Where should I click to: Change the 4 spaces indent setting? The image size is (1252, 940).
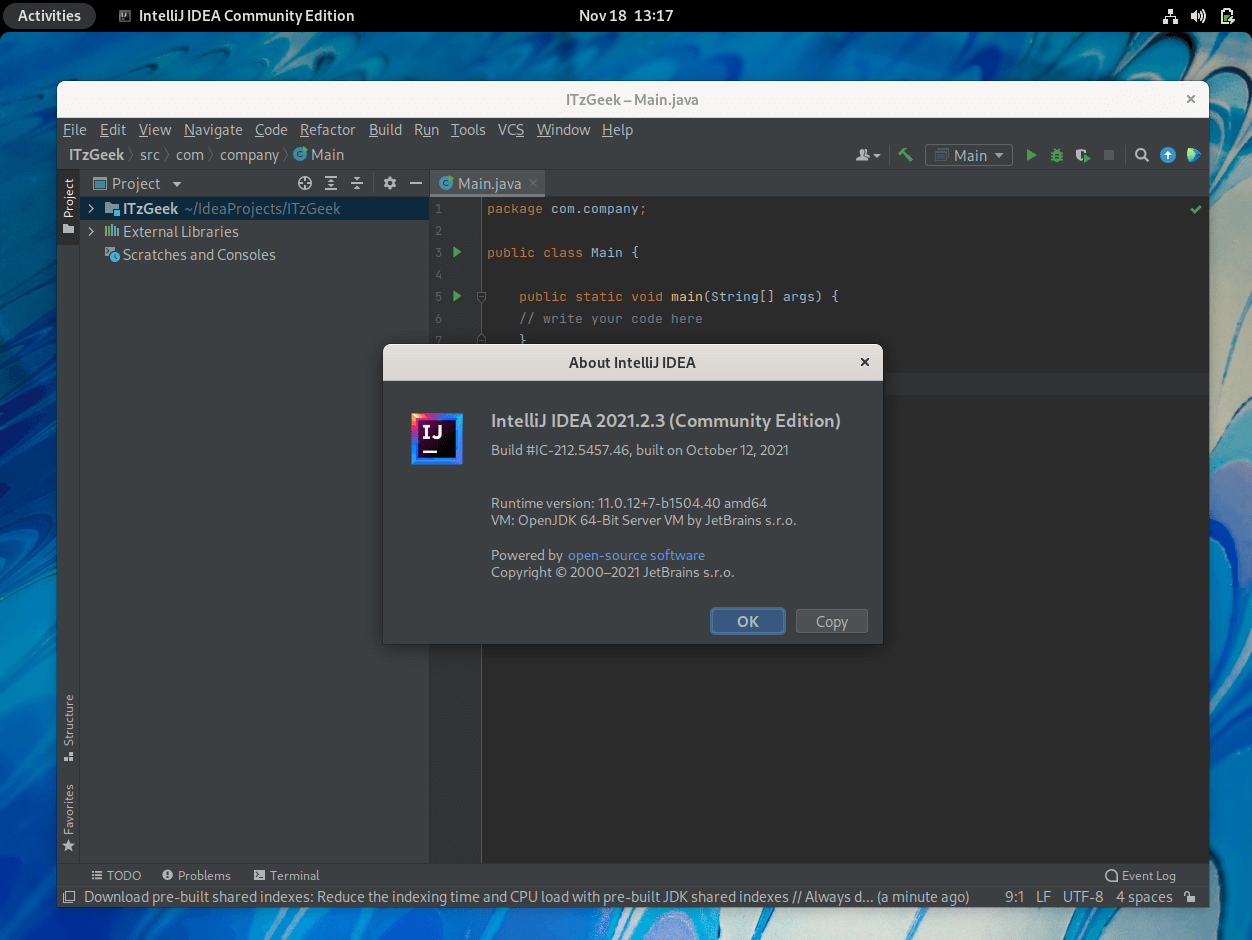[1144, 897]
